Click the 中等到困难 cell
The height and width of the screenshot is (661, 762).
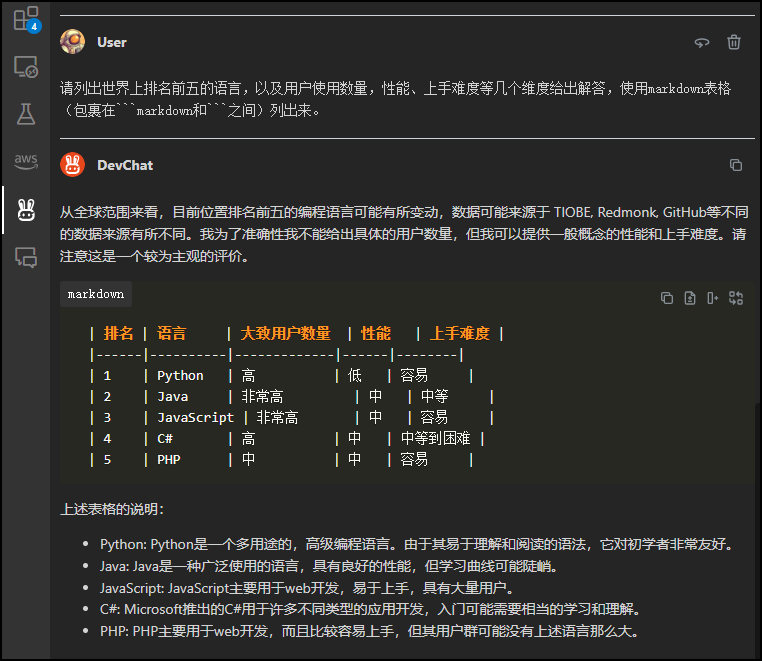coord(435,439)
